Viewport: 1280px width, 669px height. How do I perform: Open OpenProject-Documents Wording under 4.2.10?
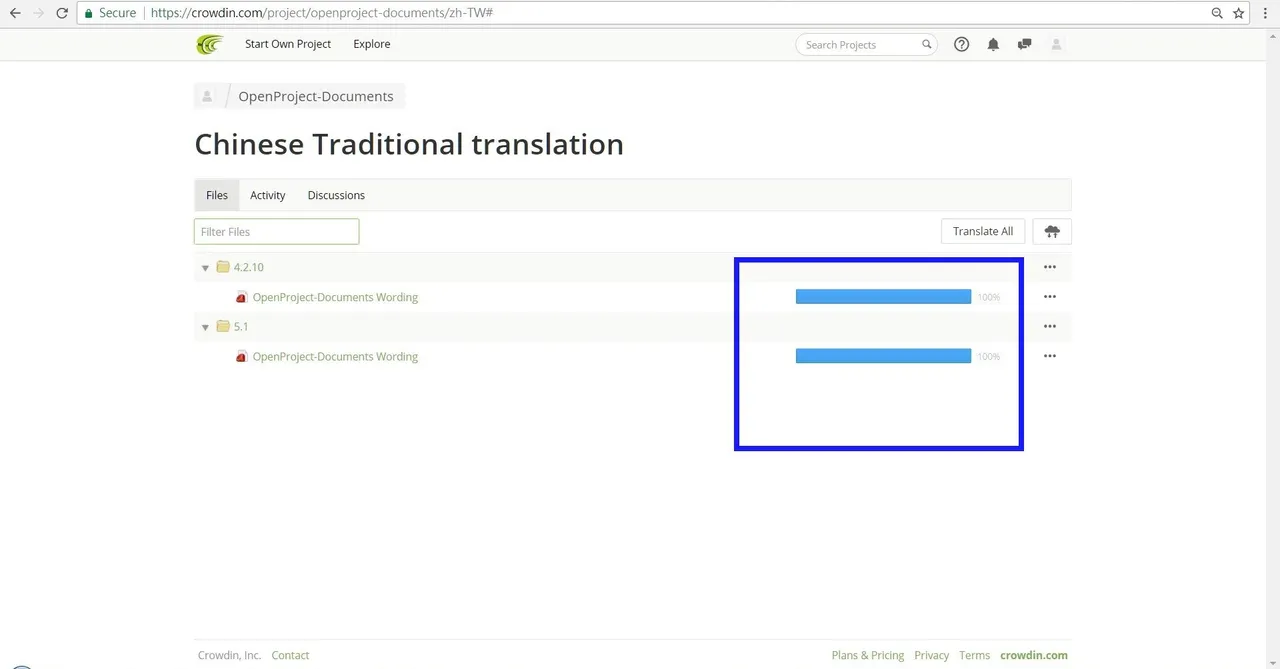click(335, 297)
